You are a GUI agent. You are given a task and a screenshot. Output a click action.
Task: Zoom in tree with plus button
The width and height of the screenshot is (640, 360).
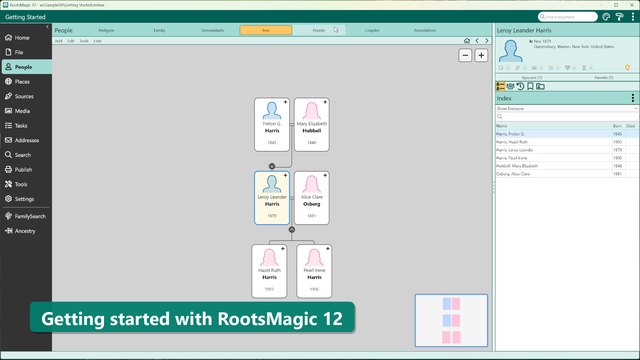[x=481, y=56]
